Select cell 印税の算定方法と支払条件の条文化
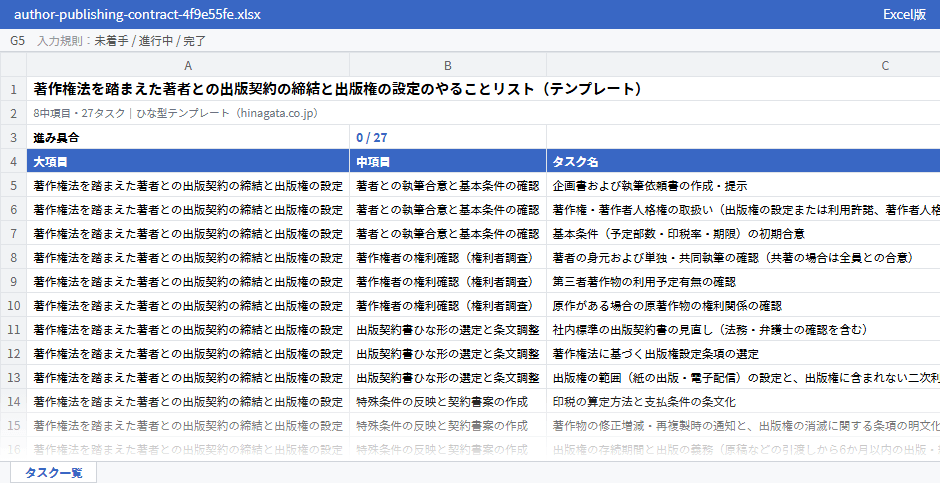940x483 pixels. click(743, 402)
